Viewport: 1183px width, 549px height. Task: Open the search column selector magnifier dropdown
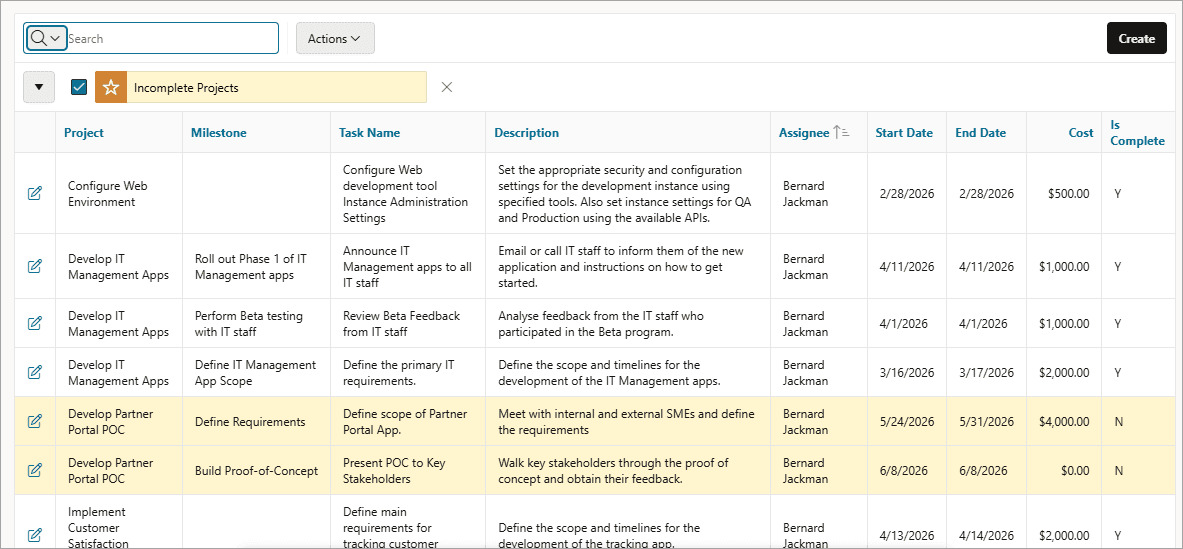coord(46,38)
